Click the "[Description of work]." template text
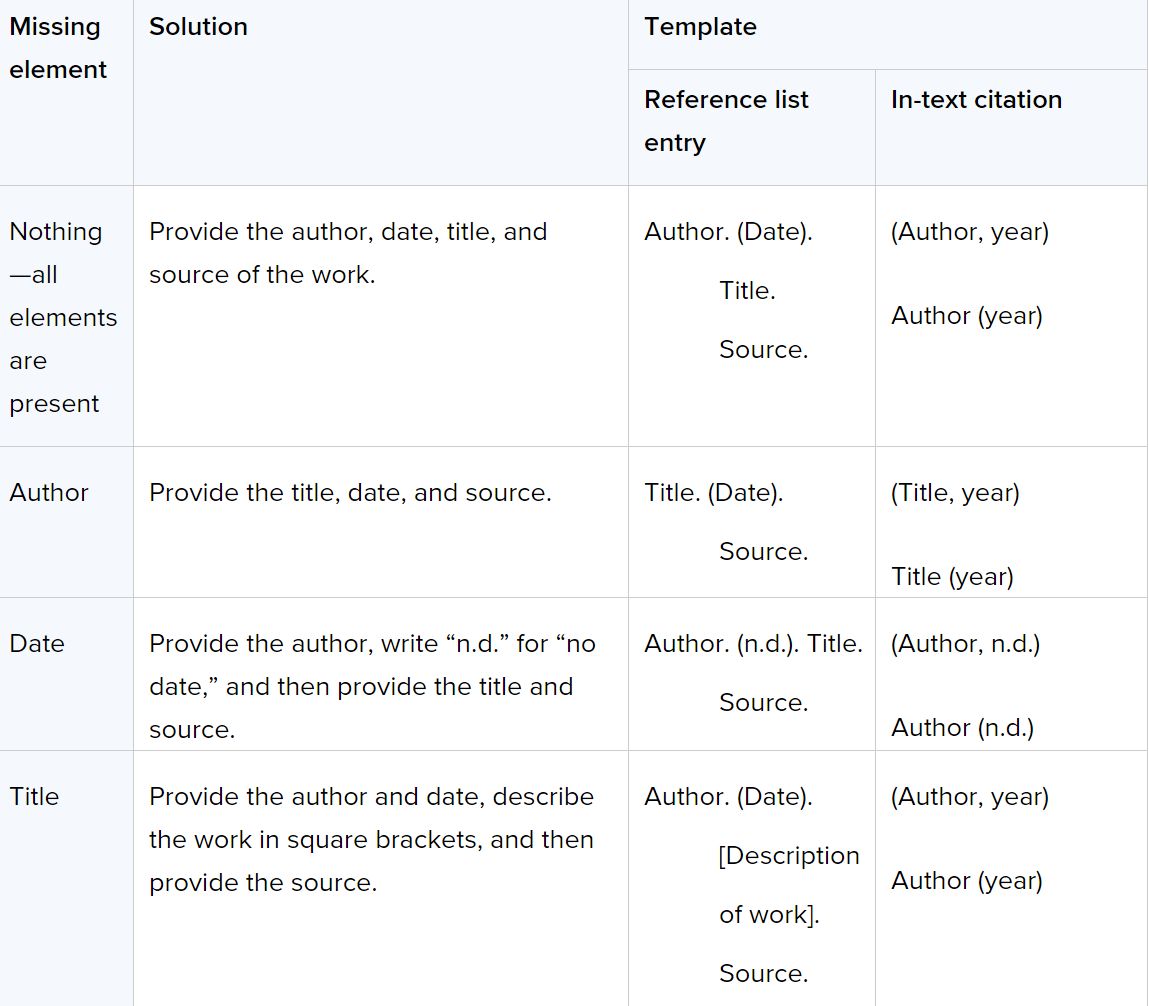 (x=788, y=885)
